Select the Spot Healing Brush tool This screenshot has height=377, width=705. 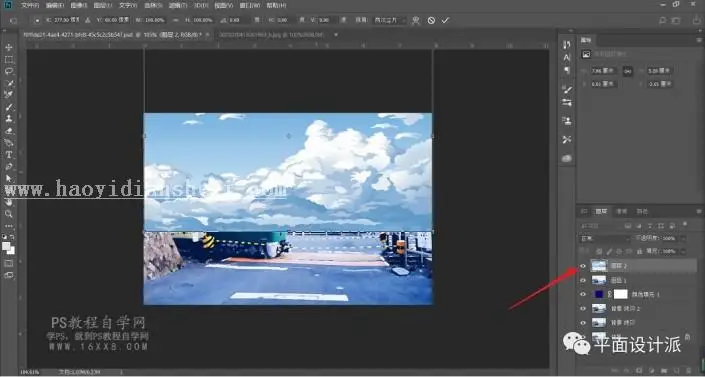(9, 95)
